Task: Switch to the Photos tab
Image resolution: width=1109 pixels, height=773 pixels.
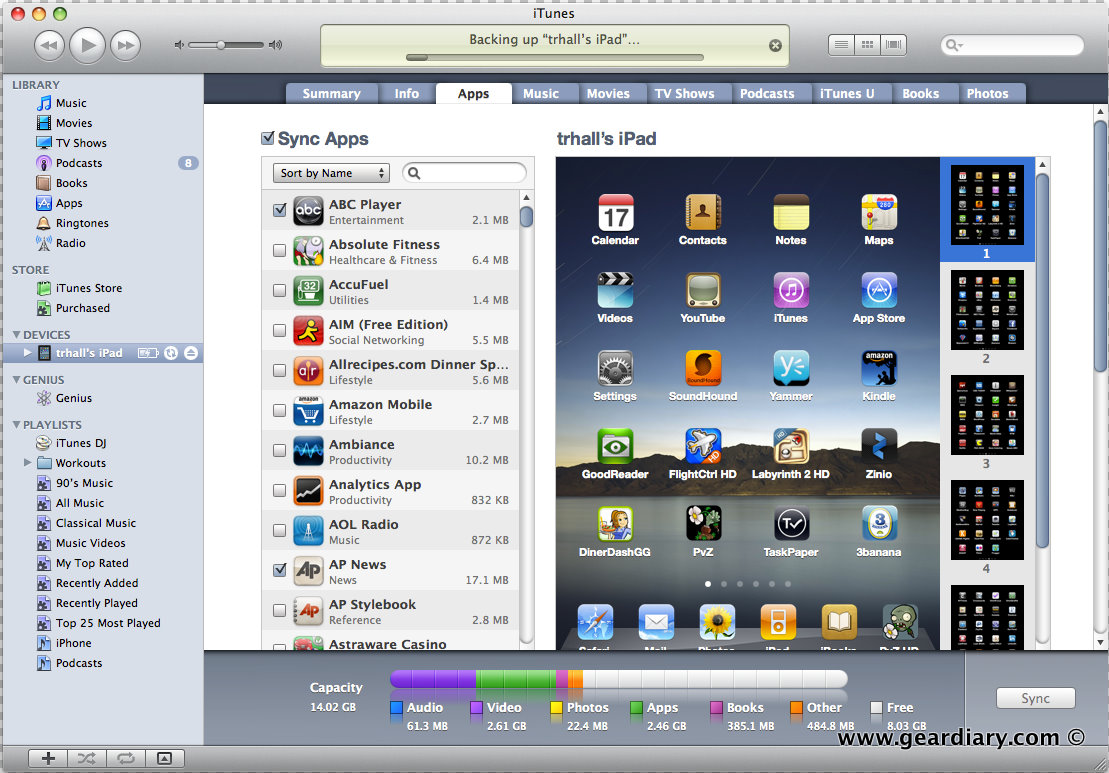Action: pos(988,93)
